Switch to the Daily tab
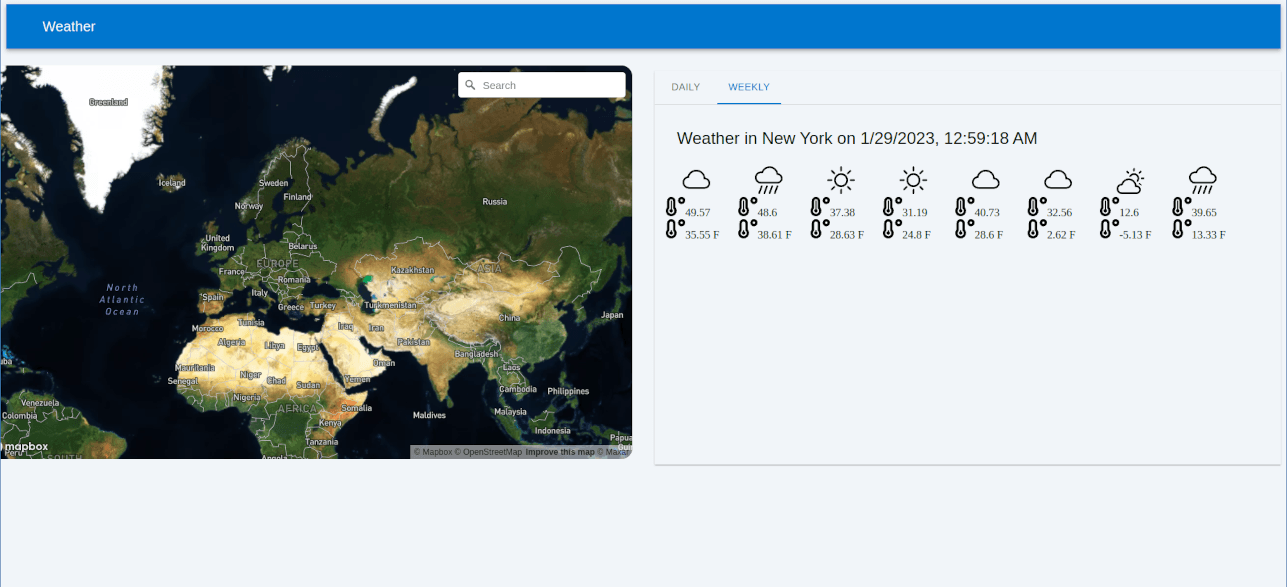The height and width of the screenshot is (587, 1287). coord(685,87)
